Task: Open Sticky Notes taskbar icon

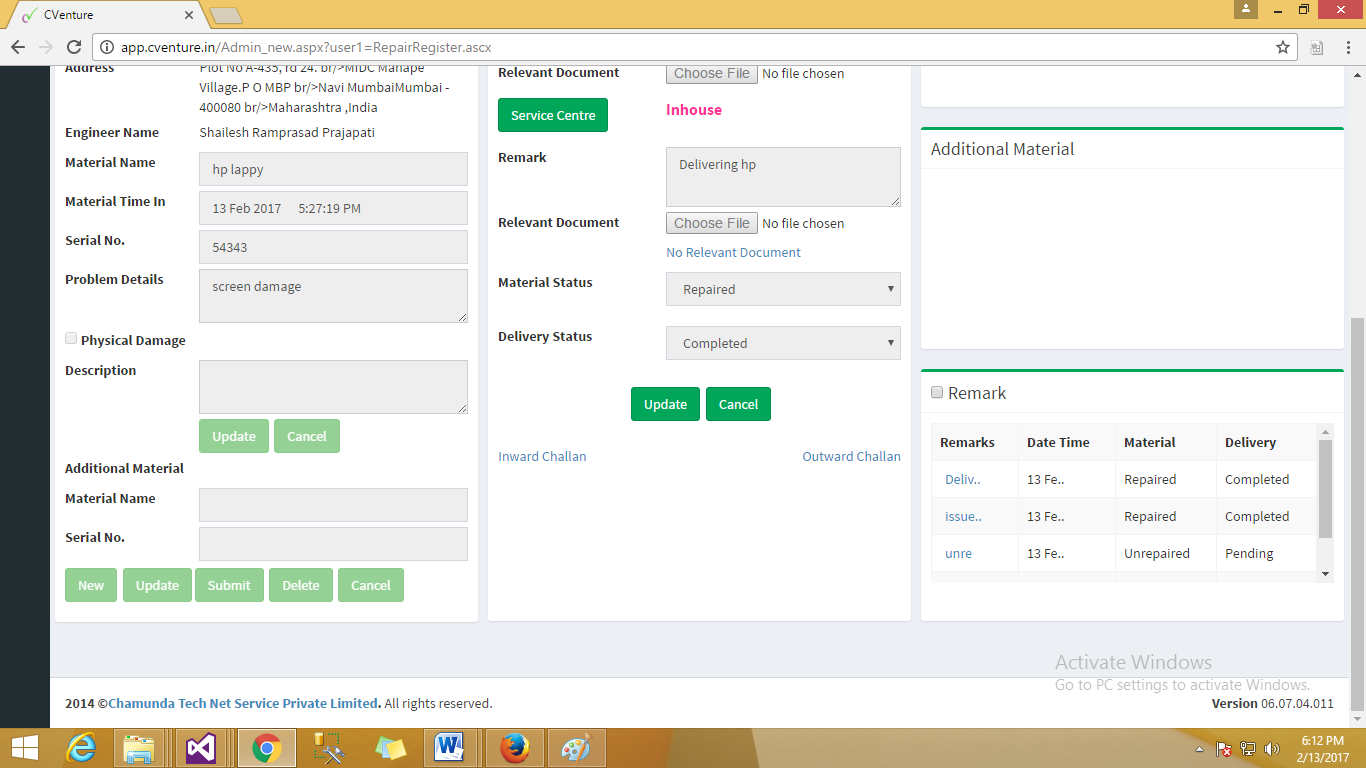Action: click(390, 748)
